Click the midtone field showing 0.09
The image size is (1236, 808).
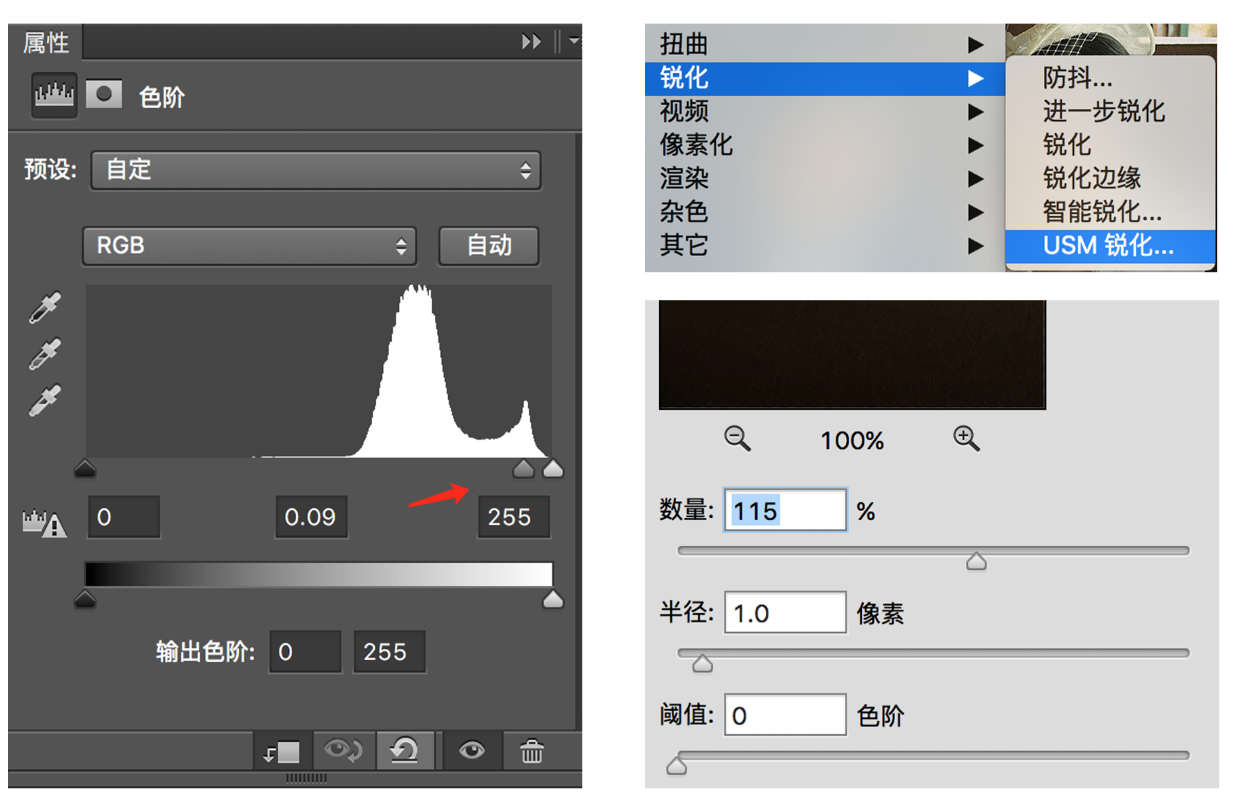point(311,517)
